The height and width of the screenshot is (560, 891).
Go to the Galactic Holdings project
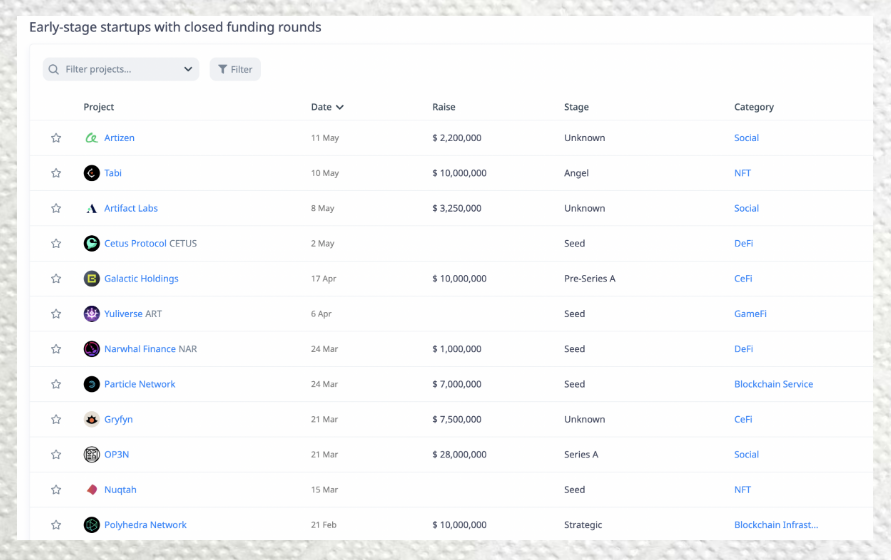pyautogui.click(x=141, y=279)
